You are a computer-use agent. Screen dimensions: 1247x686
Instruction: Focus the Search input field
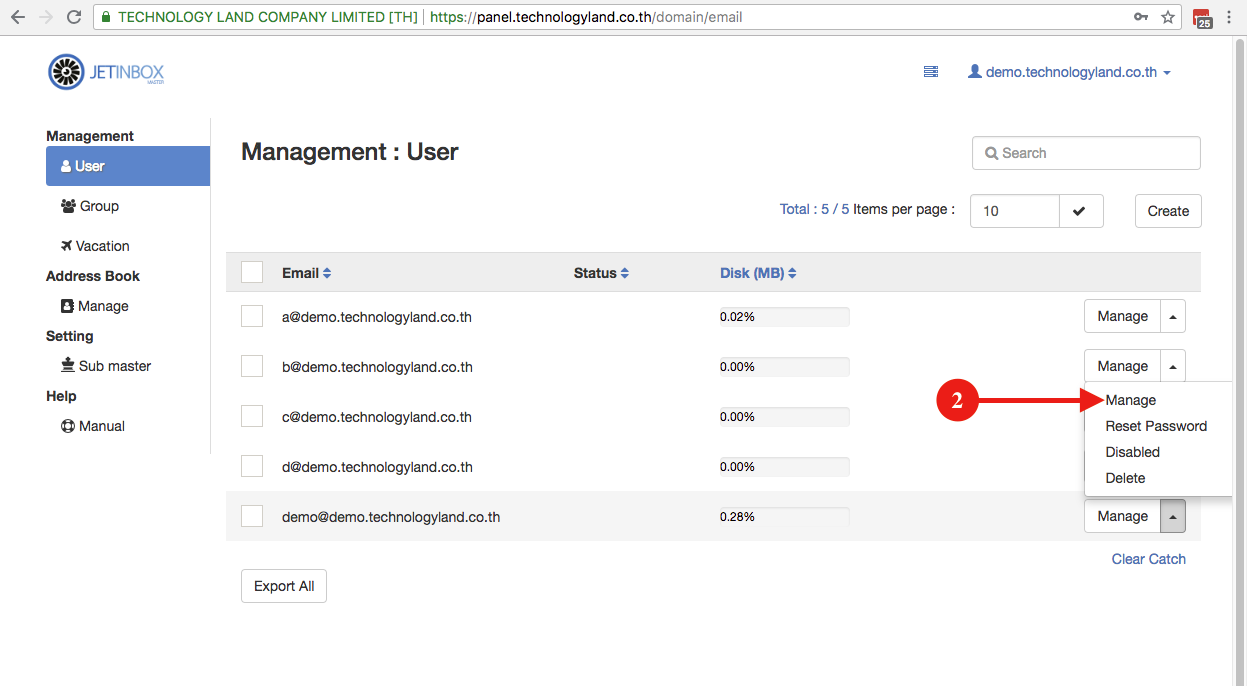pyautogui.click(x=1086, y=153)
